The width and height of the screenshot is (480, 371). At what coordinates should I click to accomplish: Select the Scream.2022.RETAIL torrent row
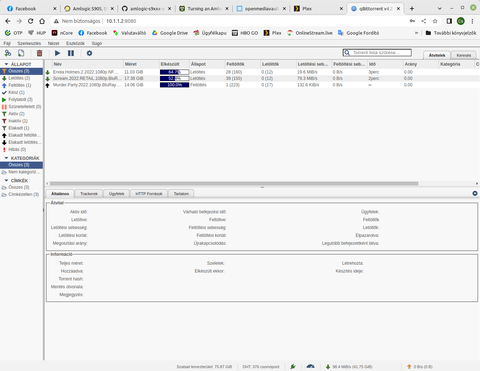point(262,78)
